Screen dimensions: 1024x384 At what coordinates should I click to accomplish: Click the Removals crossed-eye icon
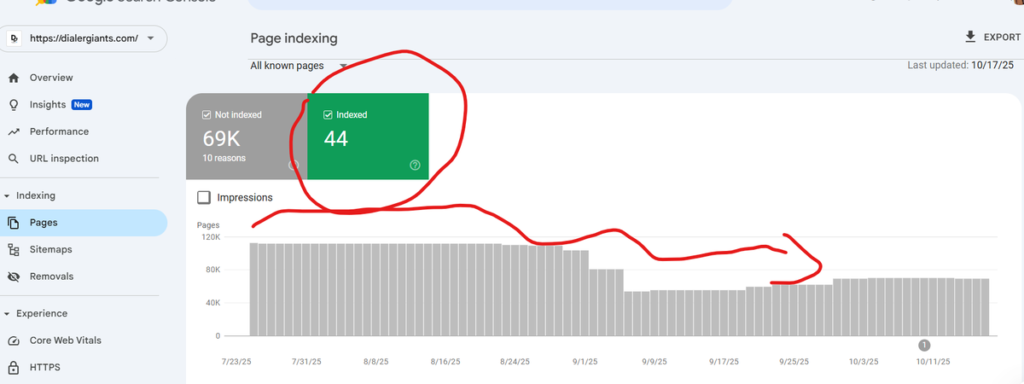tap(13, 277)
